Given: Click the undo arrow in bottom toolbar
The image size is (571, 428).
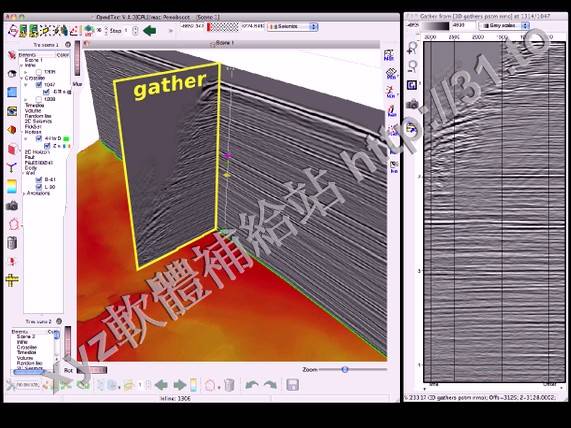Looking at the screenshot, I should 252,385.
